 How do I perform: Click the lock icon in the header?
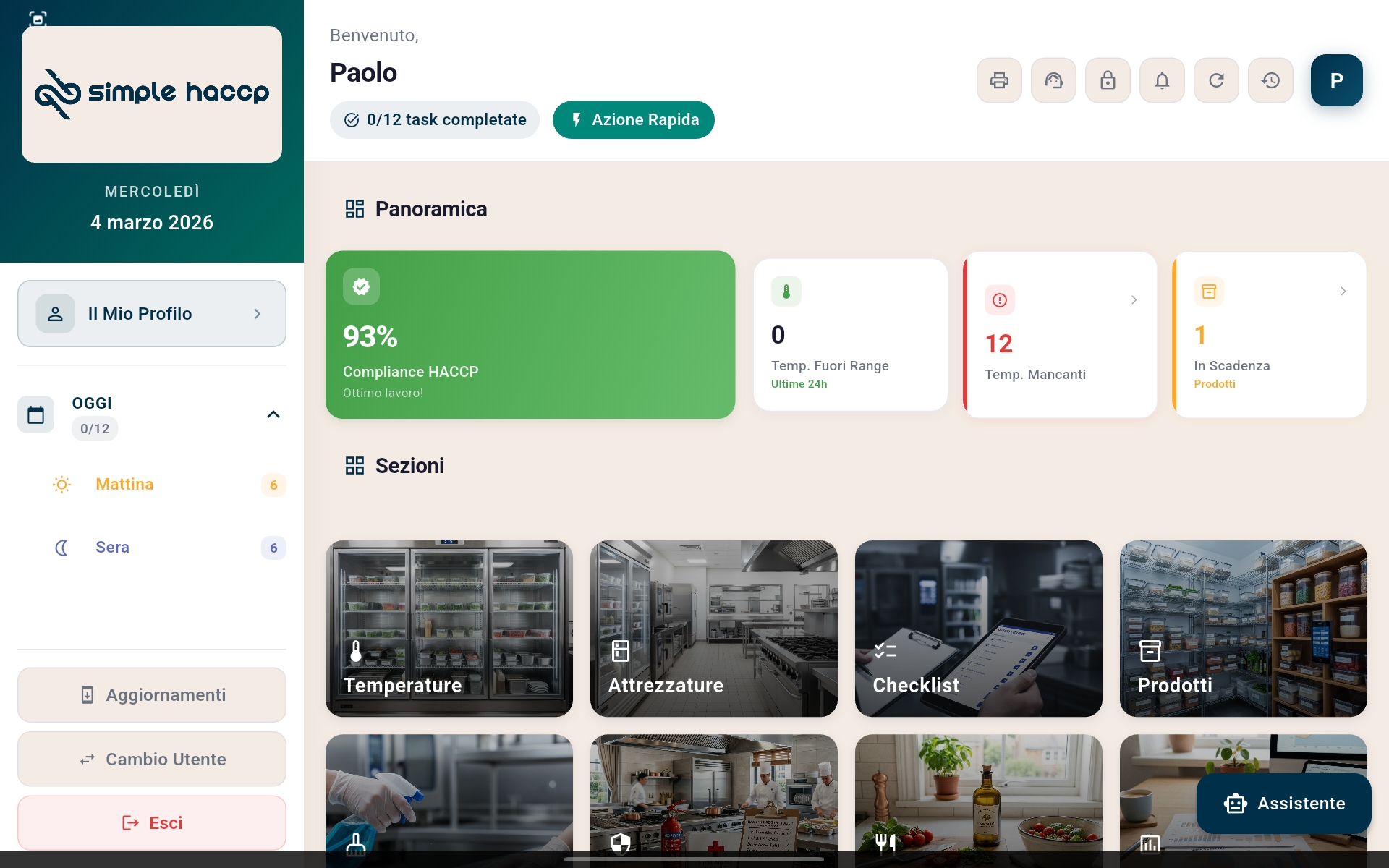pyautogui.click(x=1108, y=80)
